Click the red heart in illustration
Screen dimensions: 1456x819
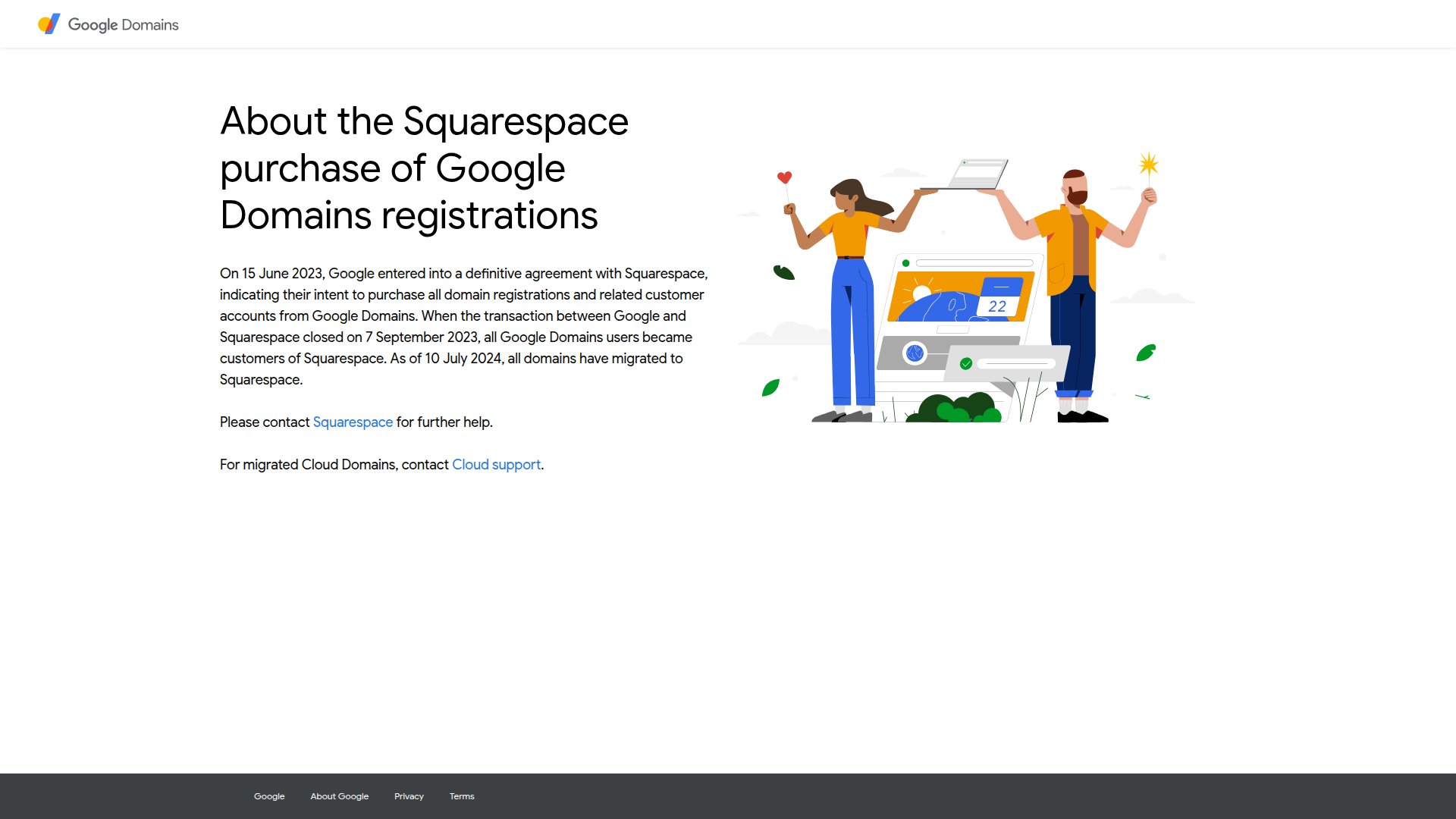784,177
